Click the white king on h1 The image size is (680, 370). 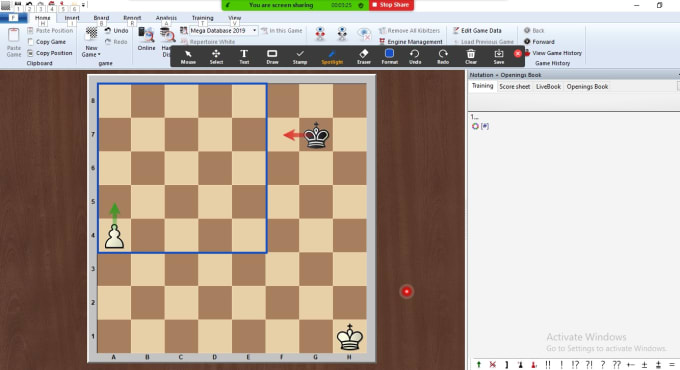tap(350, 337)
